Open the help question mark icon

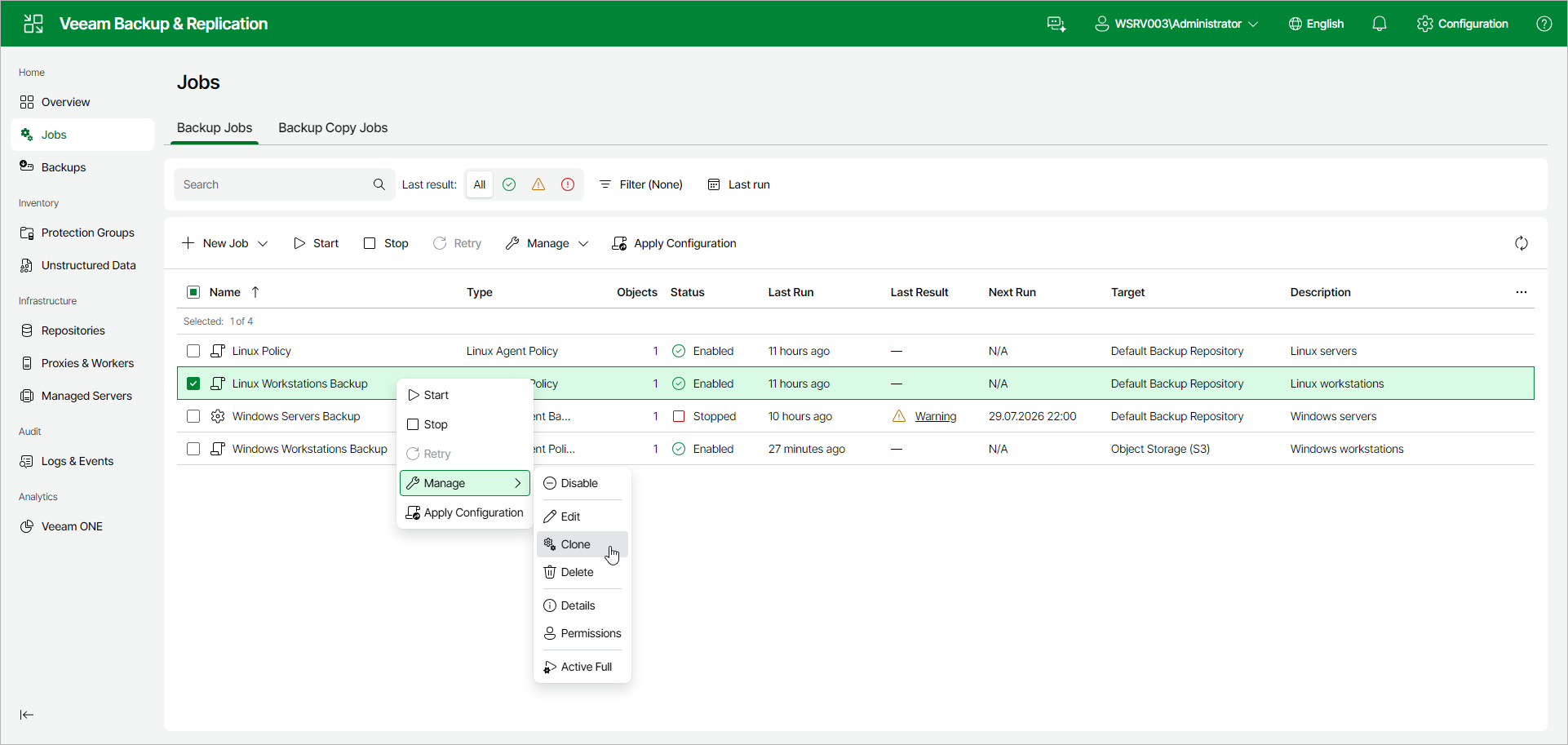point(1544,24)
